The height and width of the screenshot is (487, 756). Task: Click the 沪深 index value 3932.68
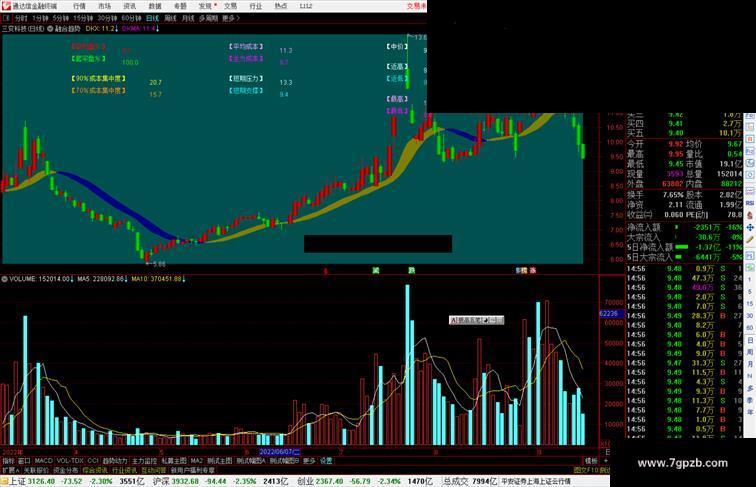click(183, 481)
